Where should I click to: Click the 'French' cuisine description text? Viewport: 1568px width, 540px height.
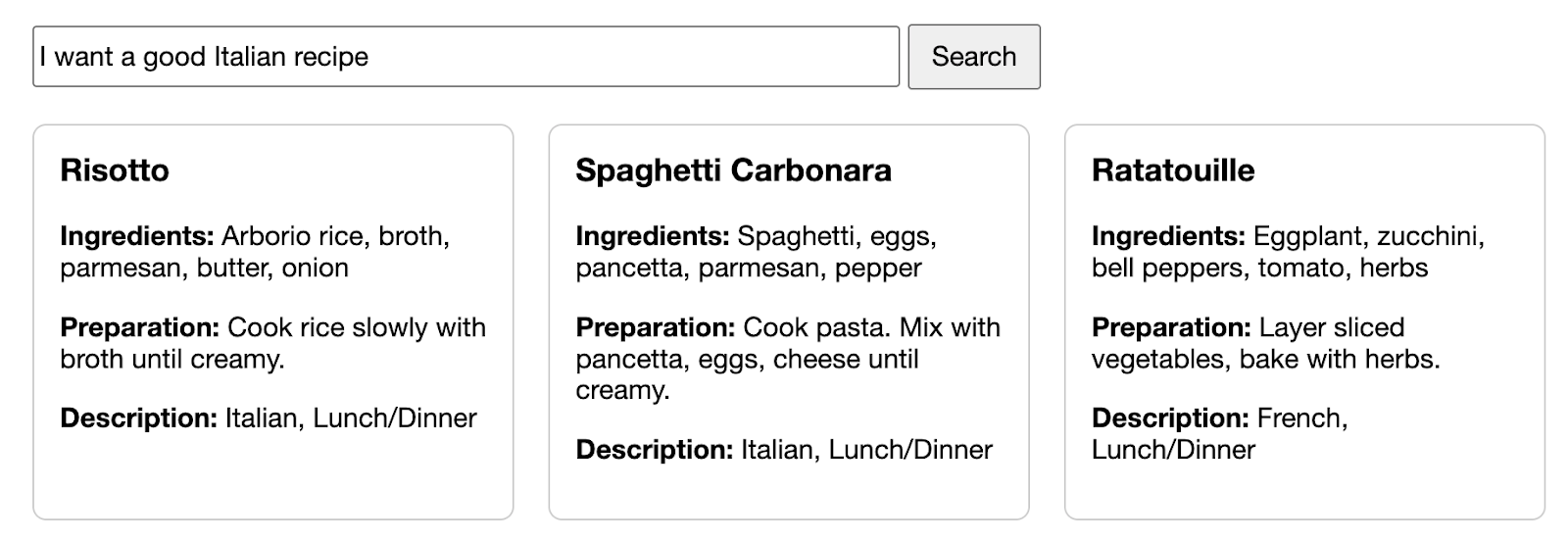1301,418
